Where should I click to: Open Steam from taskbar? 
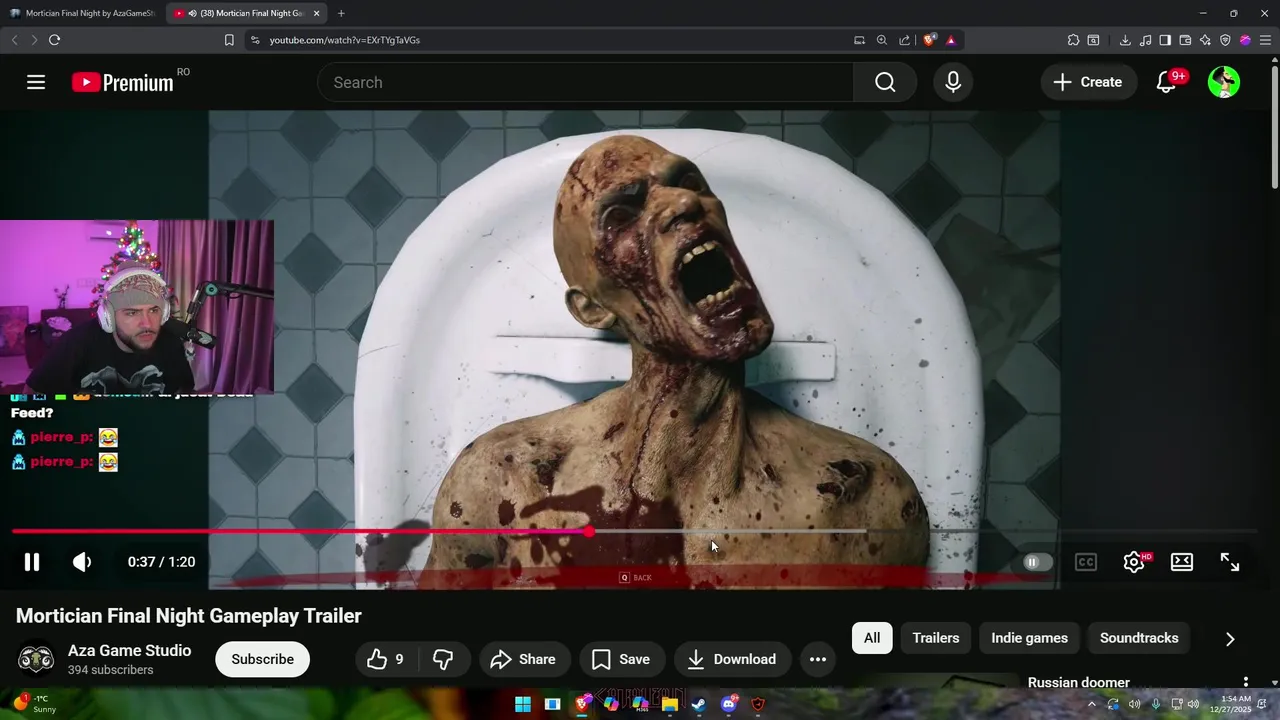click(x=699, y=704)
